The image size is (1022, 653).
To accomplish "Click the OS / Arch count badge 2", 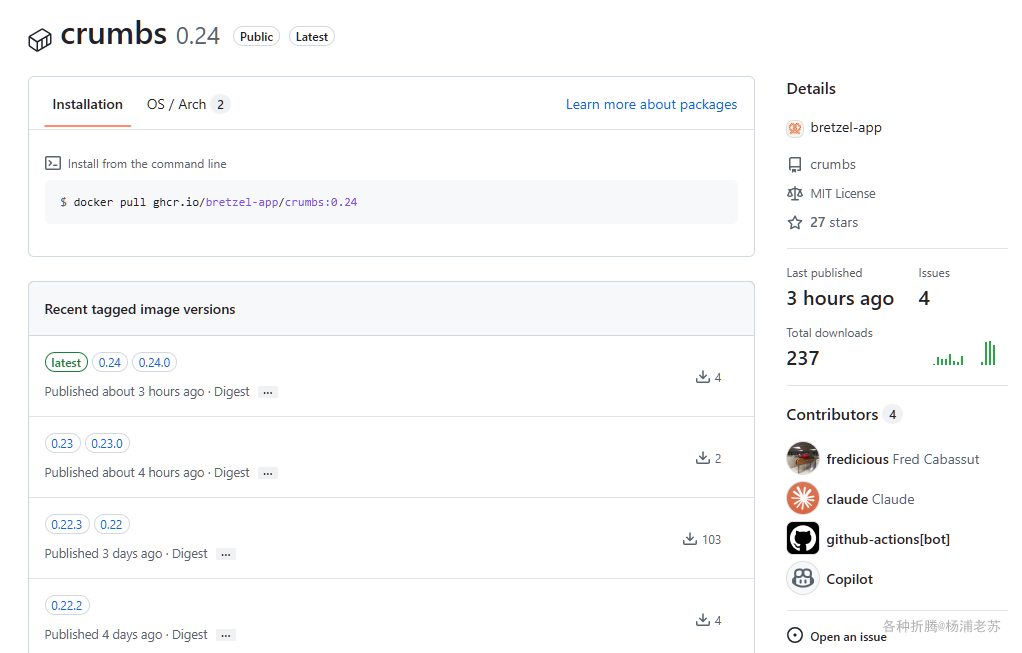I will click(x=220, y=104).
